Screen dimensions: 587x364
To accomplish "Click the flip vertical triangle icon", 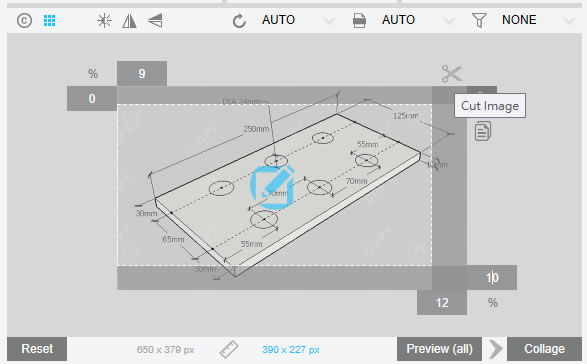I will pos(155,21).
